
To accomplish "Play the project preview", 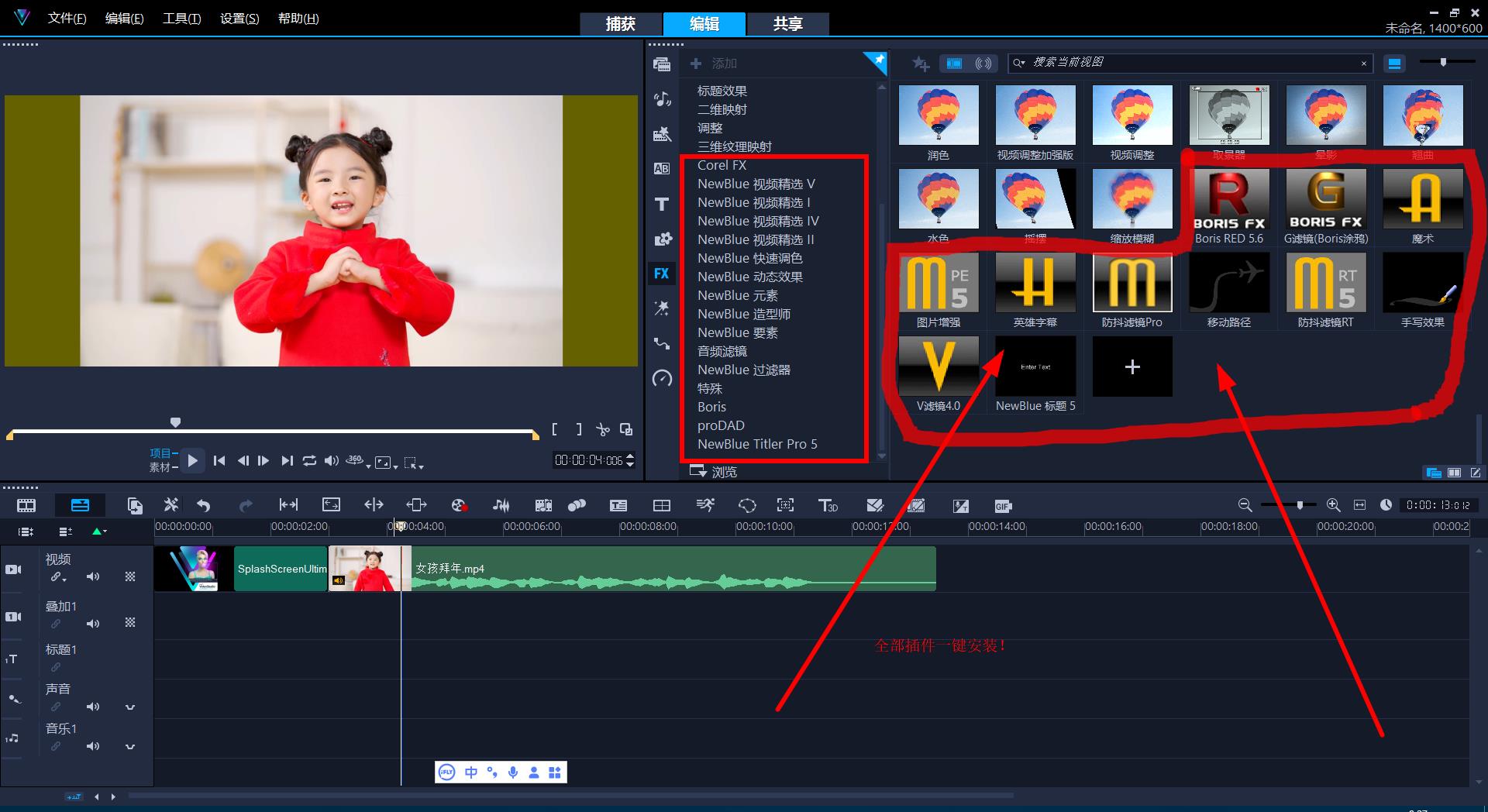I will [x=192, y=460].
